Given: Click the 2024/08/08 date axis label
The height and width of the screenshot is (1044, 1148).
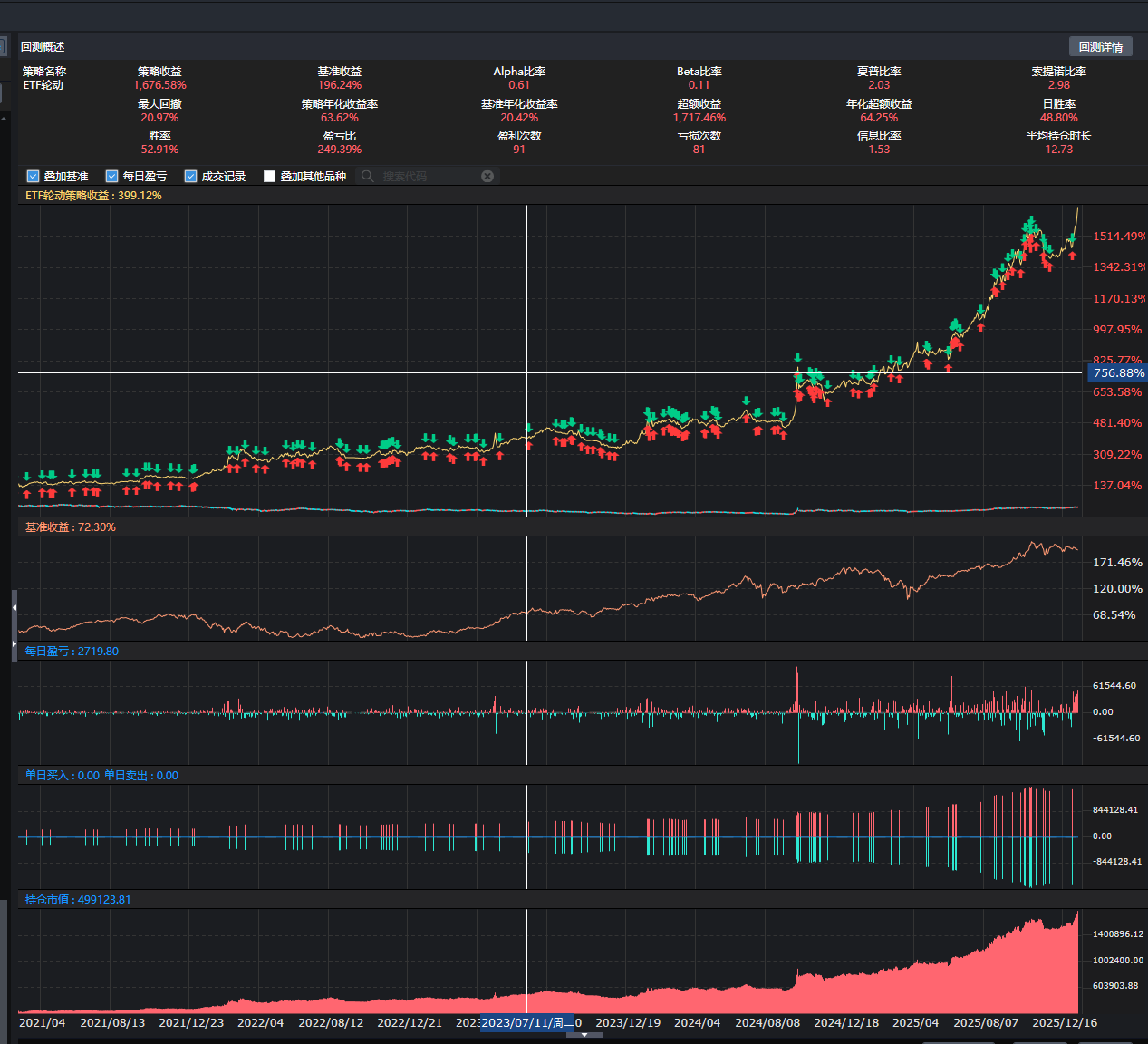Looking at the screenshot, I should 767,1023.
